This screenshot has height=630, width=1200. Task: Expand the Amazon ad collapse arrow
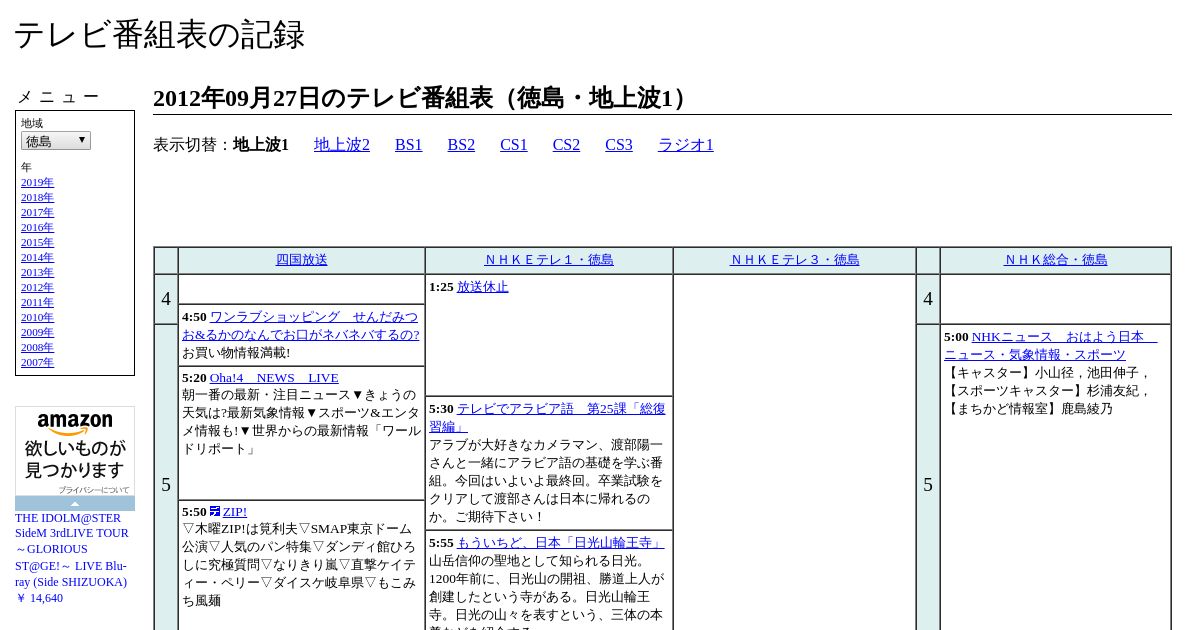pyautogui.click(x=75, y=503)
